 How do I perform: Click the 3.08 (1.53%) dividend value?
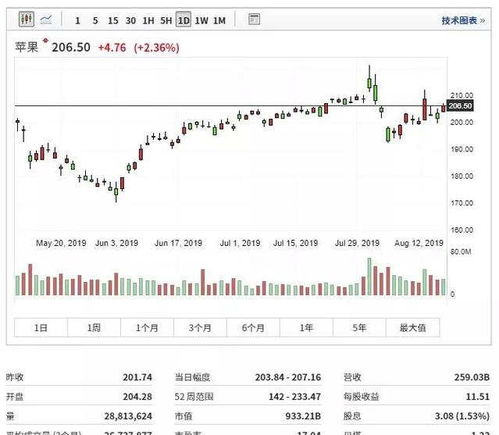(x=462, y=416)
